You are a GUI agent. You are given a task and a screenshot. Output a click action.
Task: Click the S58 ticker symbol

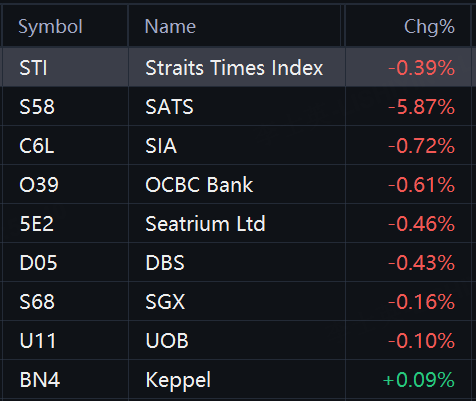(37, 107)
